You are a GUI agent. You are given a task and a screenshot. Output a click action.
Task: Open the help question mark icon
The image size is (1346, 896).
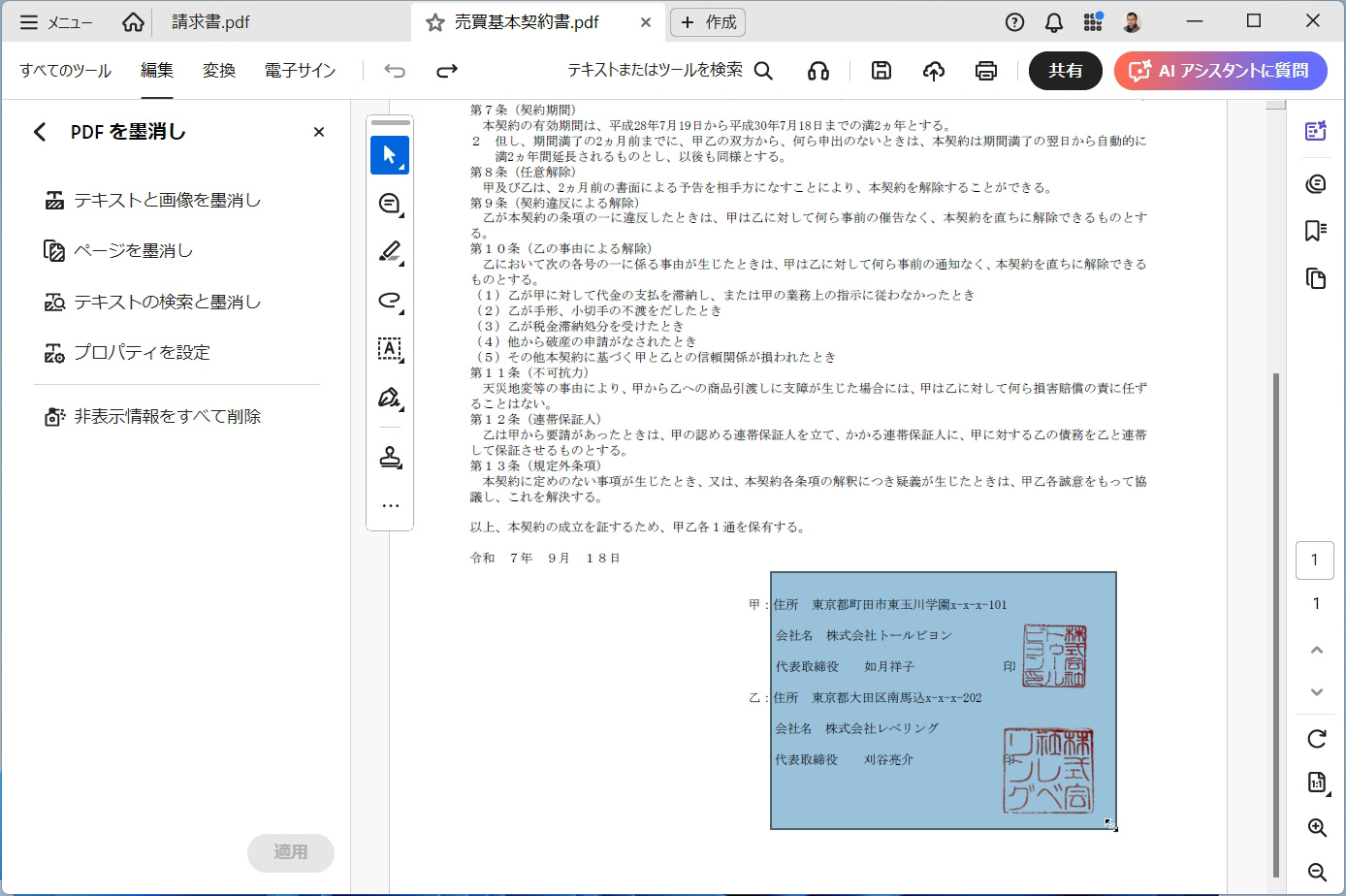pyautogui.click(x=1015, y=22)
